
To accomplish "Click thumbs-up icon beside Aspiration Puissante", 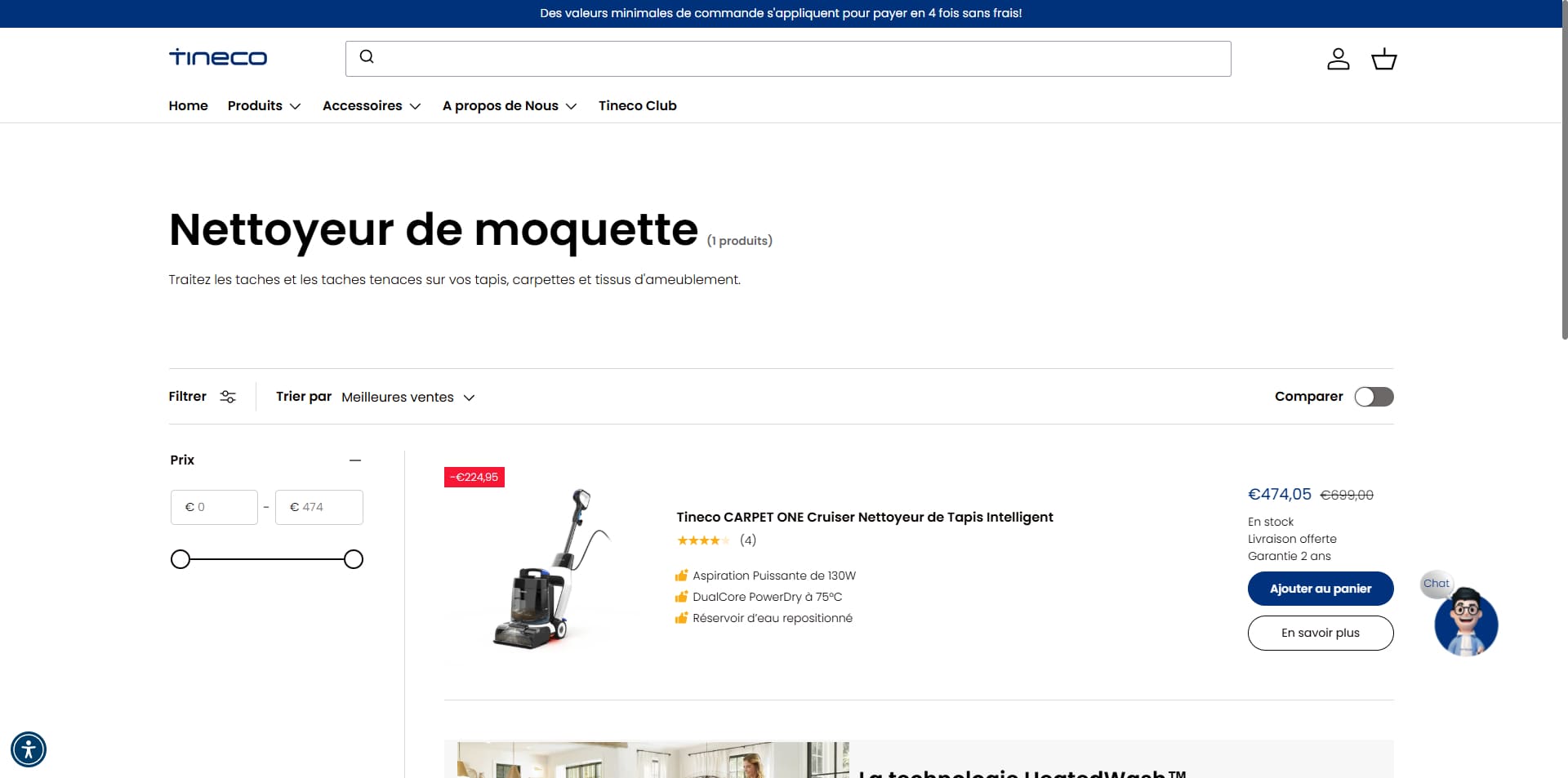I will coord(681,576).
